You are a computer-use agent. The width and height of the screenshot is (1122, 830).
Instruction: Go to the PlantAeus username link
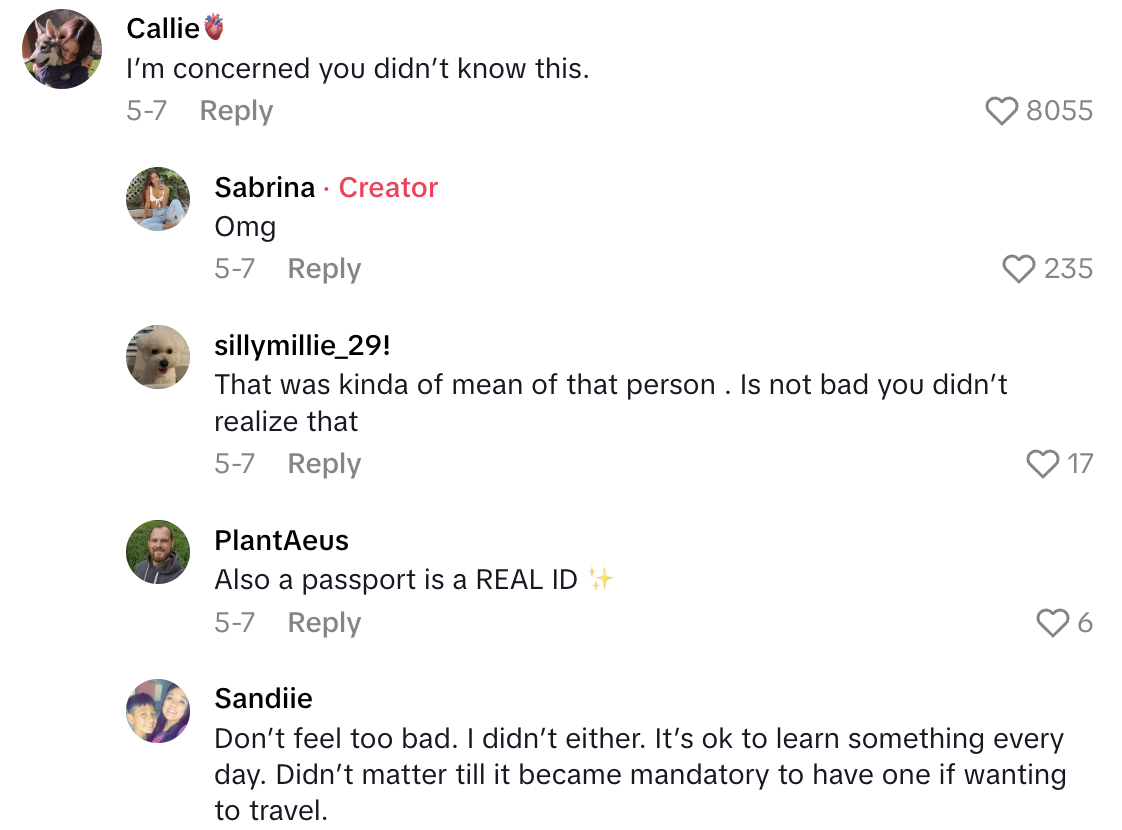tap(282, 541)
